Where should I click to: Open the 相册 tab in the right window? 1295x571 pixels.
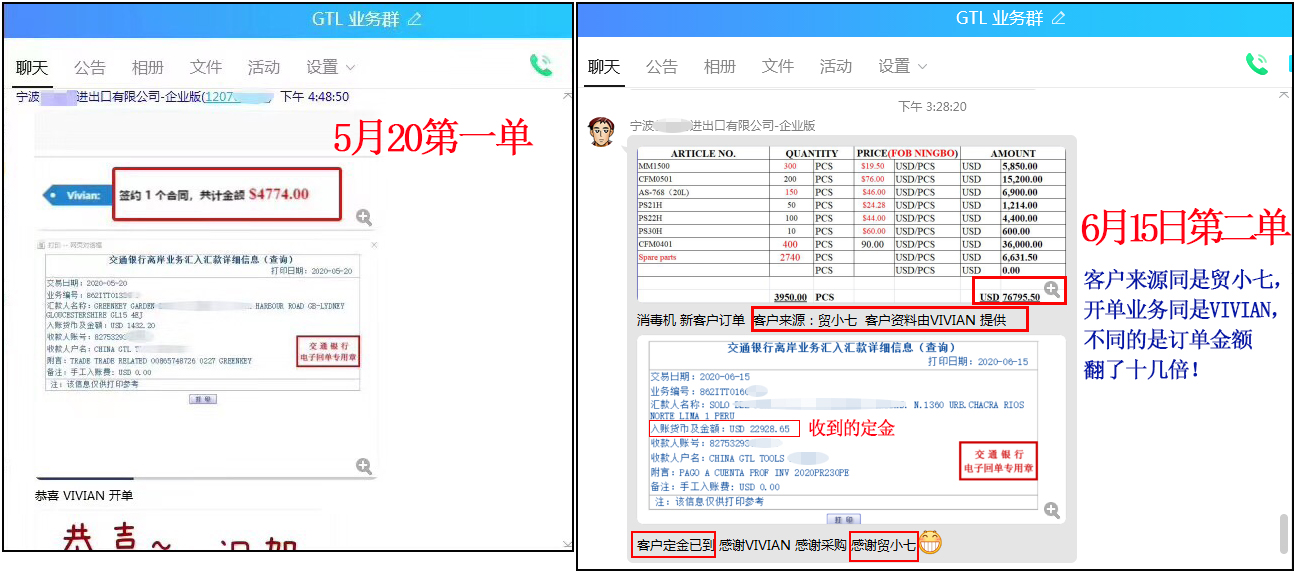click(719, 66)
